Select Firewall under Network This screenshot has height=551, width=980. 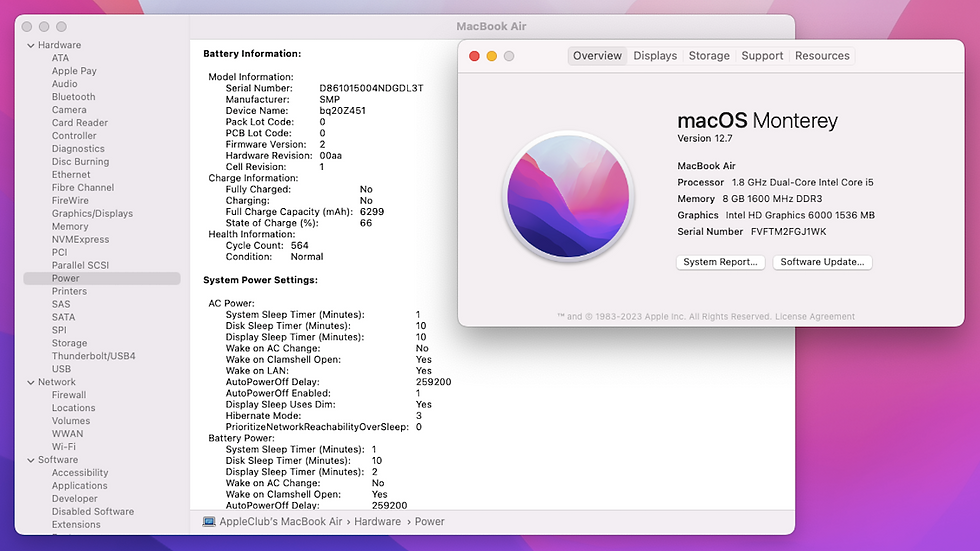pos(69,395)
